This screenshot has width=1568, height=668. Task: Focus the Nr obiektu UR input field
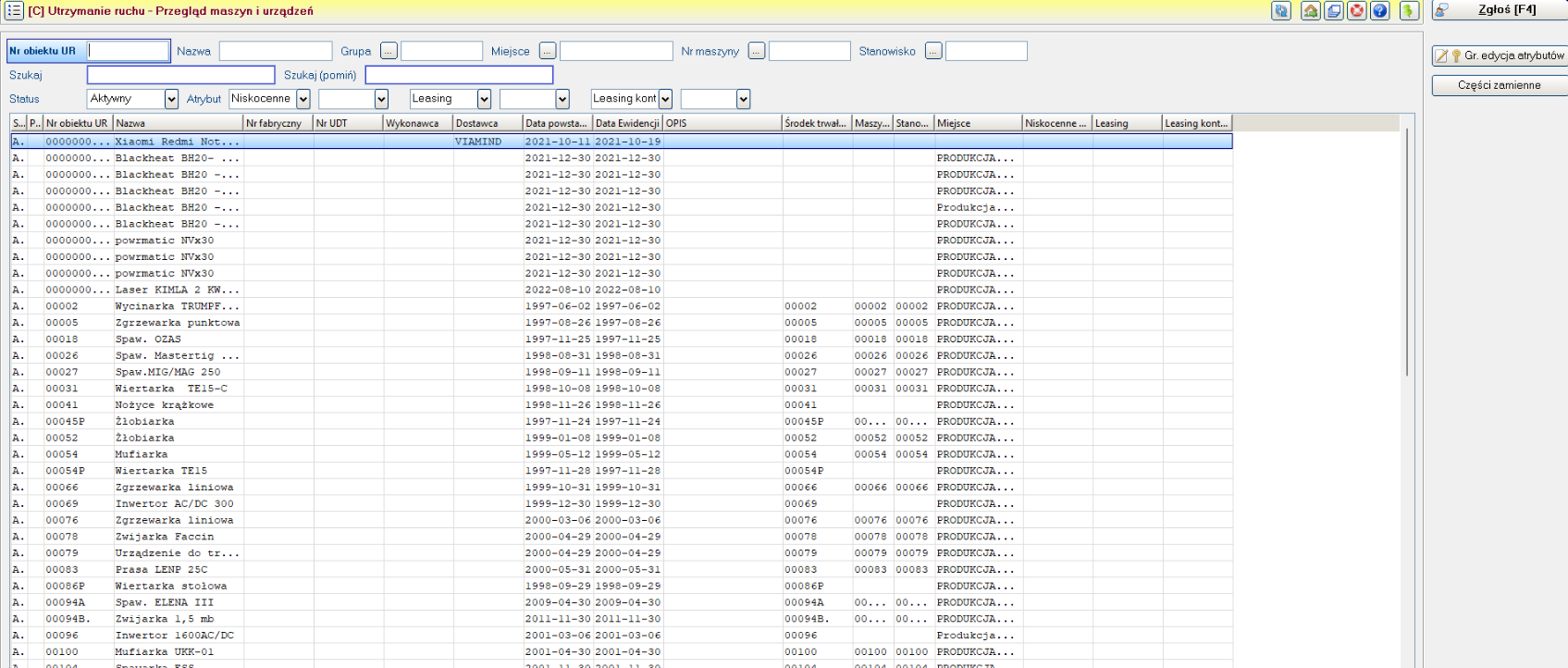coord(129,51)
